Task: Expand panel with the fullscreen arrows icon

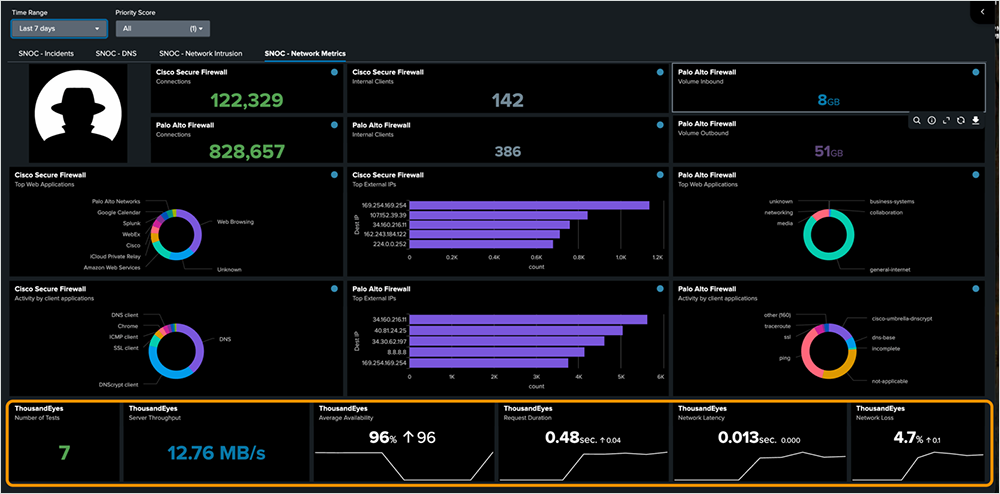Action: 946,120
